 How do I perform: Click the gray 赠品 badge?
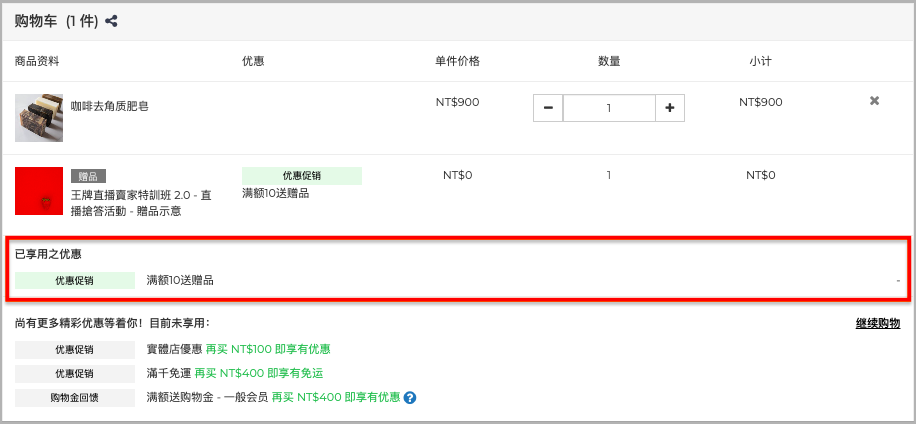(x=88, y=176)
